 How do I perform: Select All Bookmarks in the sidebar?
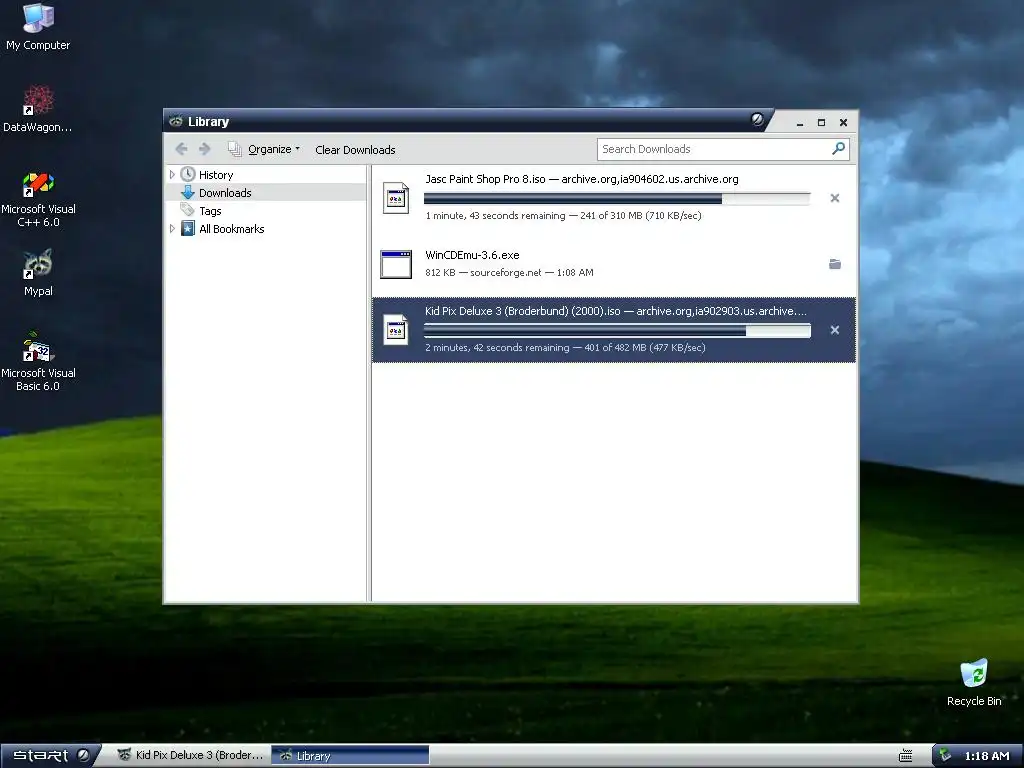click(231, 229)
